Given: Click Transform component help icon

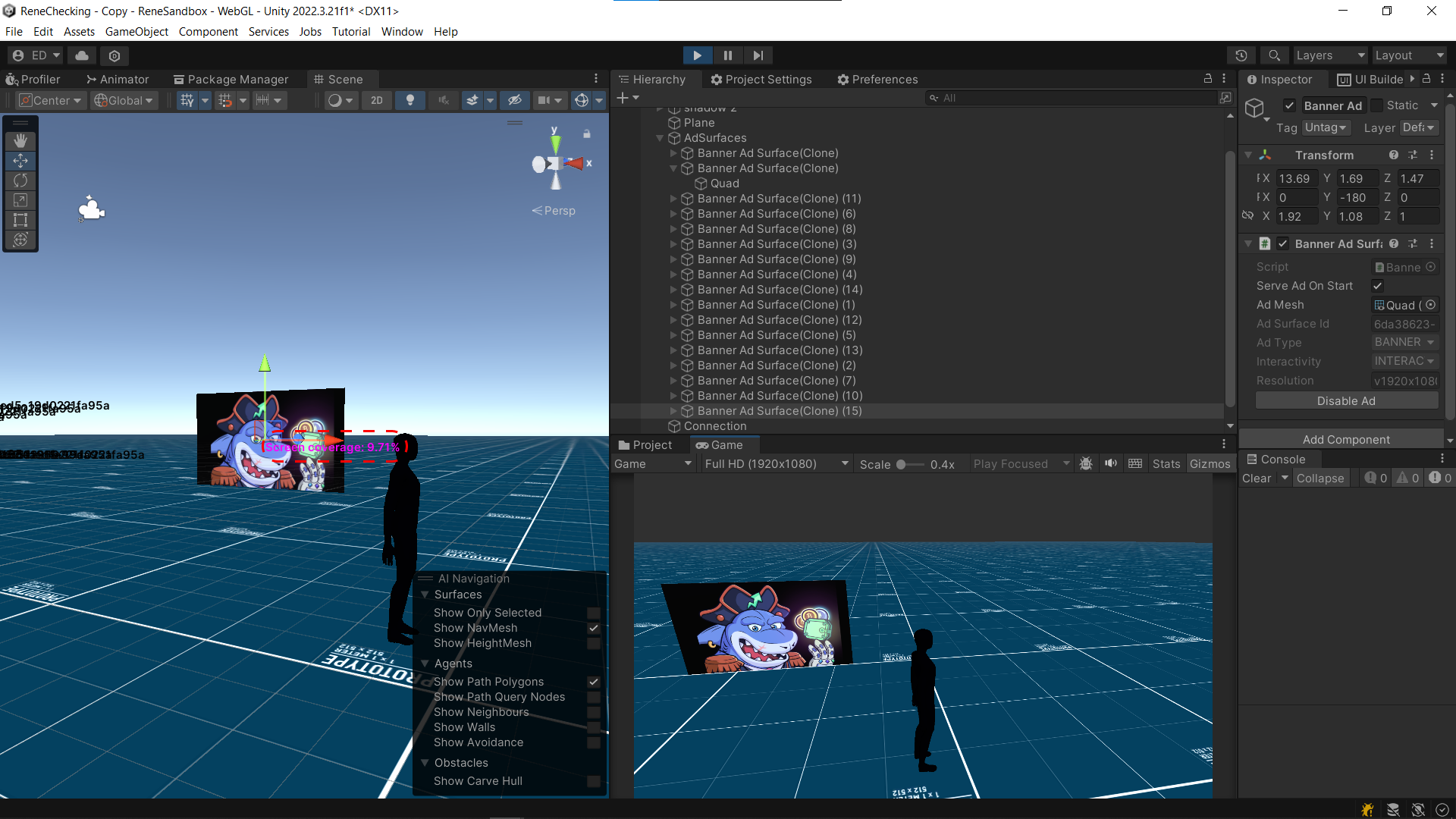Looking at the screenshot, I should [x=1394, y=155].
